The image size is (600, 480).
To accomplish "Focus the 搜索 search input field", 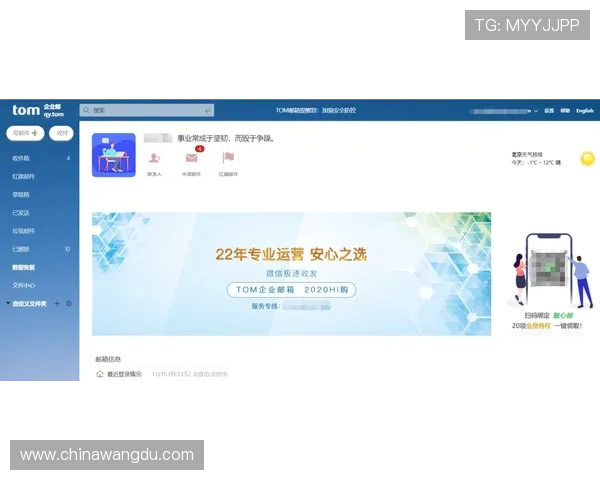I will pyautogui.click(x=147, y=110).
